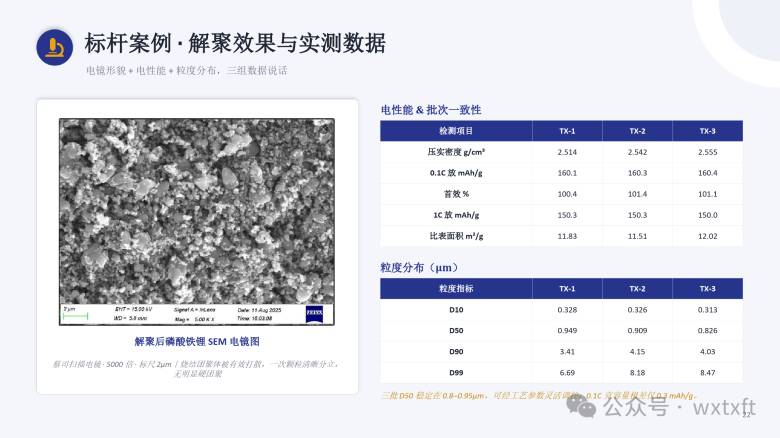The height and width of the screenshot is (438, 780).
Task: Click the 粒度分布 (μm) heading
Action: (x=419, y=268)
